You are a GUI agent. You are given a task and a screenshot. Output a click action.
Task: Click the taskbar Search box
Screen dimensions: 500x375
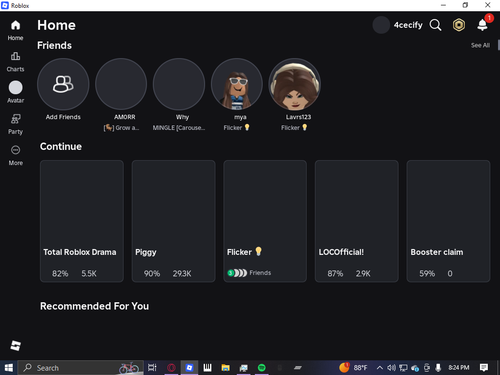[x=81, y=368]
